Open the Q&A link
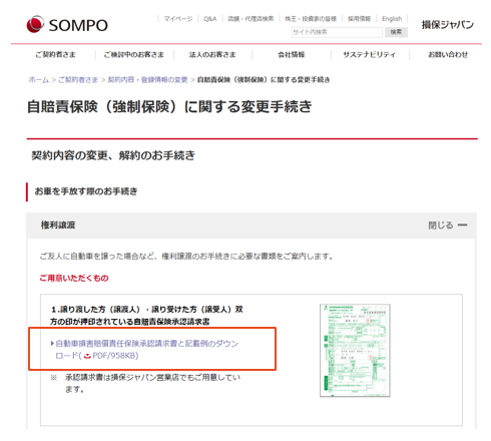491x441 pixels. tap(210, 19)
